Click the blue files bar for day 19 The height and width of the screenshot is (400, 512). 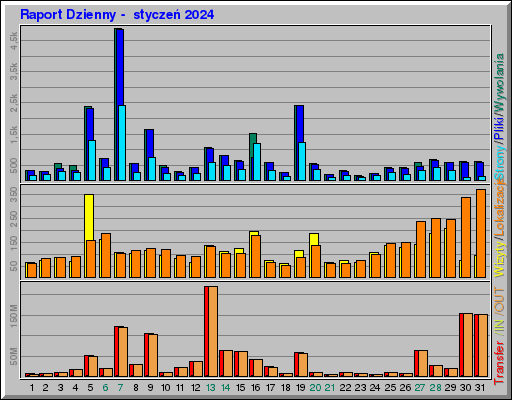(300, 124)
